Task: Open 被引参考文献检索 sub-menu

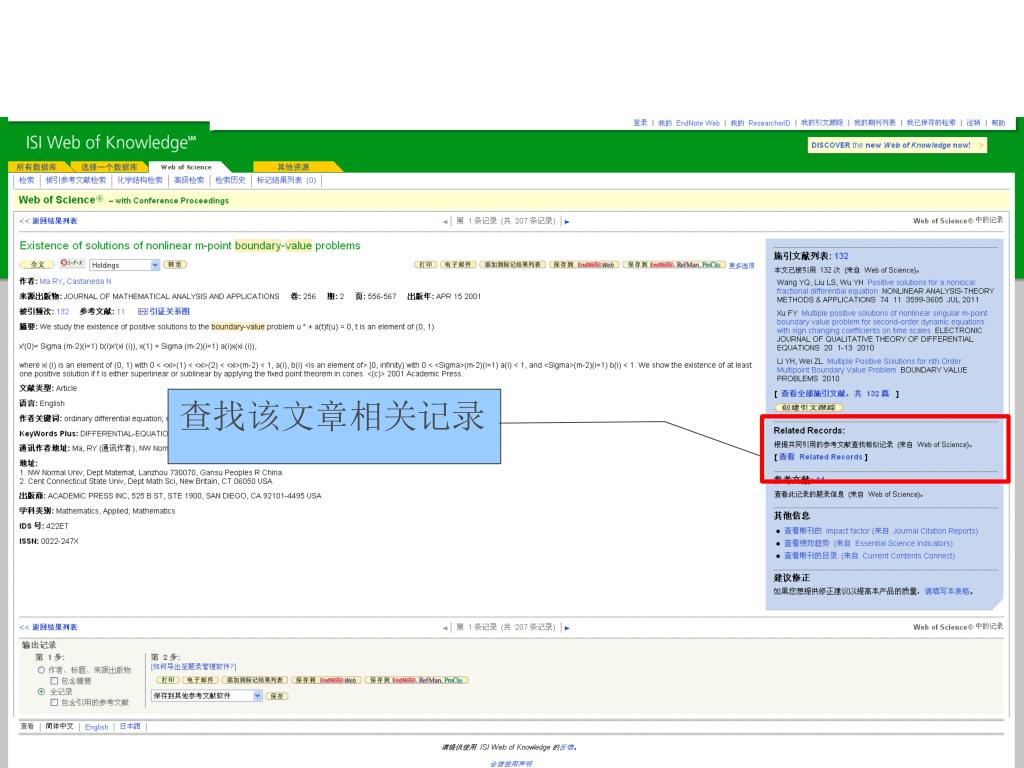Action: [76, 180]
